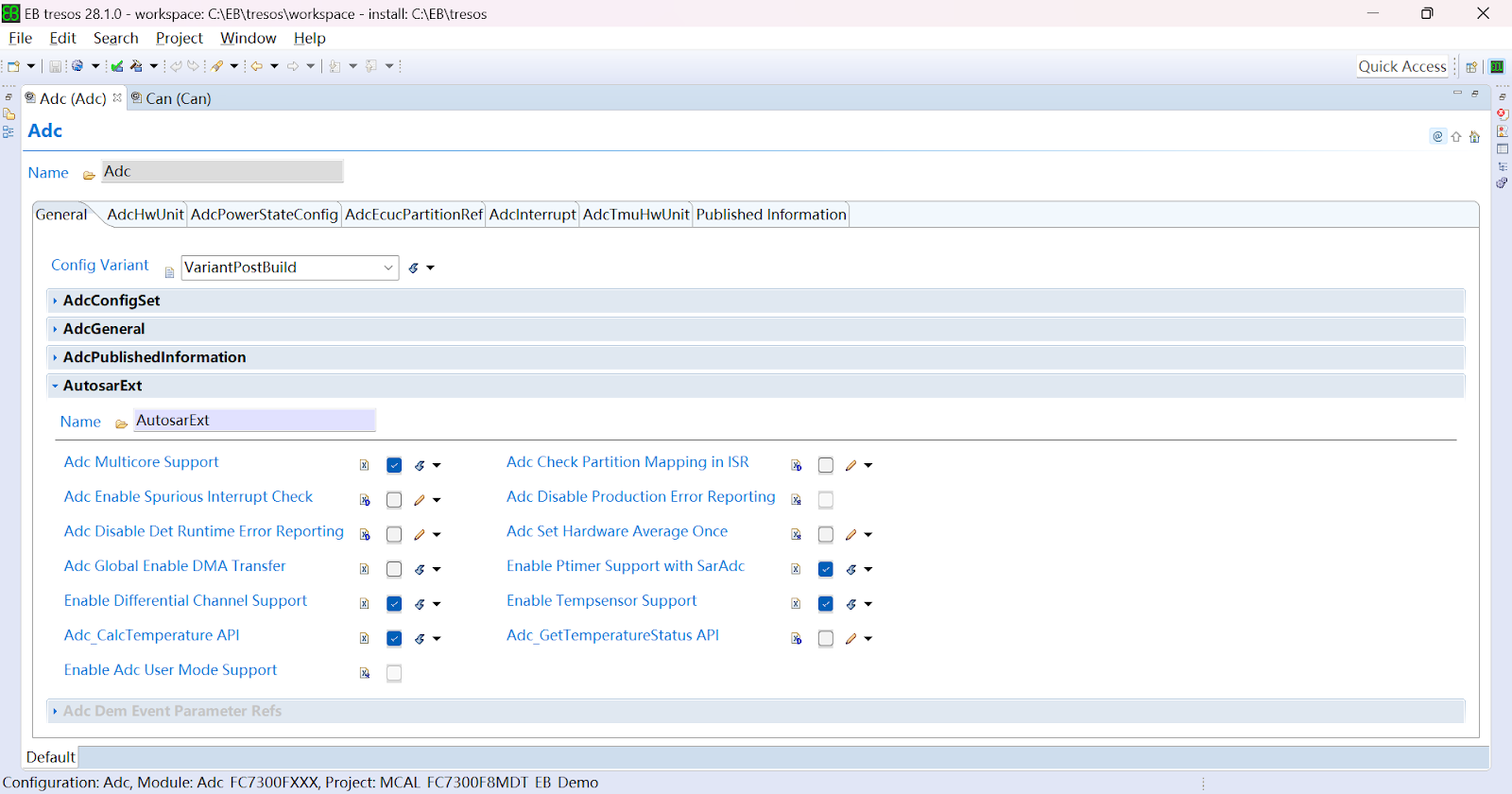The height and width of the screenshot is (794, 1512).
Task: Toggle Enable Differential Channel Support checkbox
Action: 394,604
